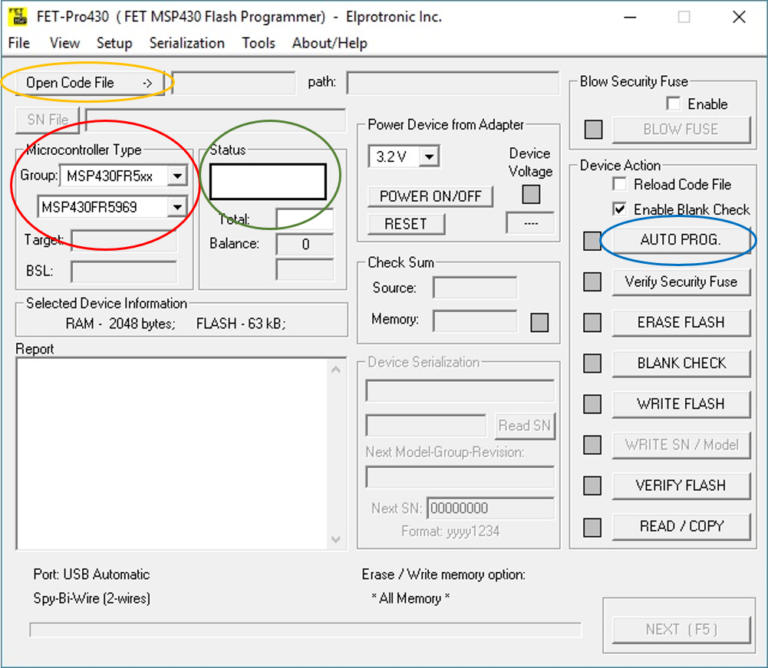Click Report scrollbar up arrow

[x=336, y=370]
